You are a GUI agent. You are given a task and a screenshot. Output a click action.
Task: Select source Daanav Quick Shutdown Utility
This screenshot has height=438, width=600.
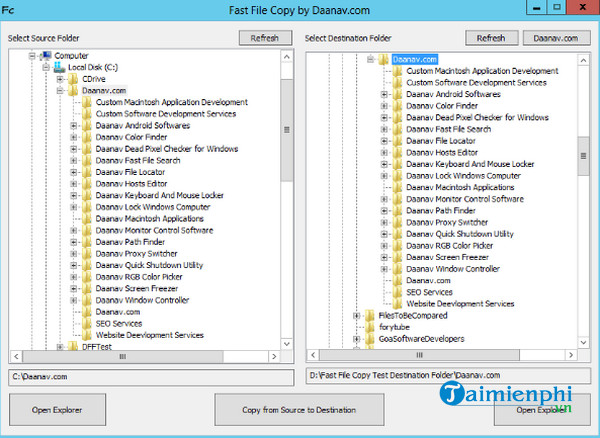[x=149, y=265]
